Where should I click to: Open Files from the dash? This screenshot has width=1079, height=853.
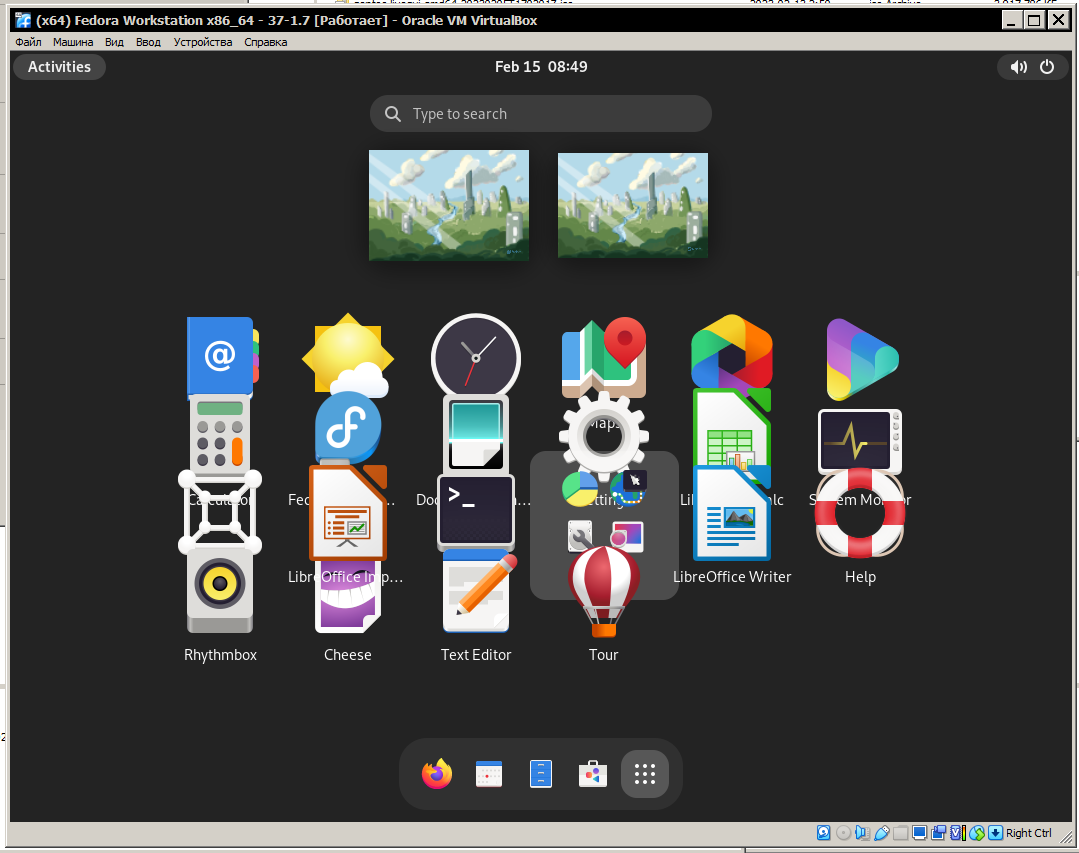click(x=541, y=774)
